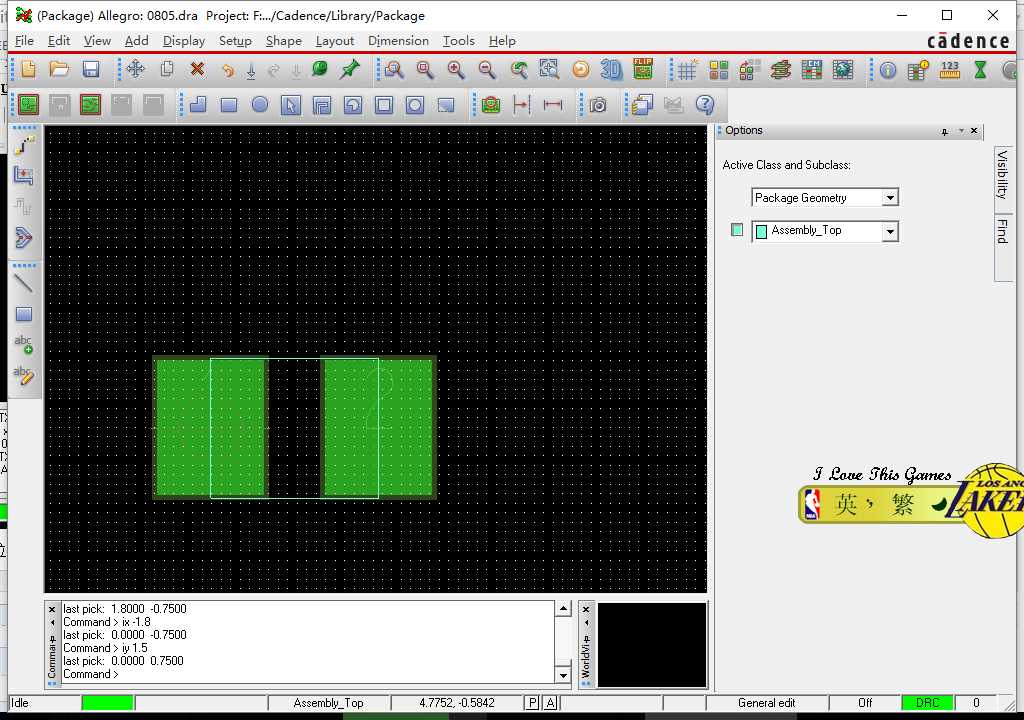Image resolution: width=1024 pixels, height=720 pixels.
Task: Select the Move tool icon
Action: [136, 69]
